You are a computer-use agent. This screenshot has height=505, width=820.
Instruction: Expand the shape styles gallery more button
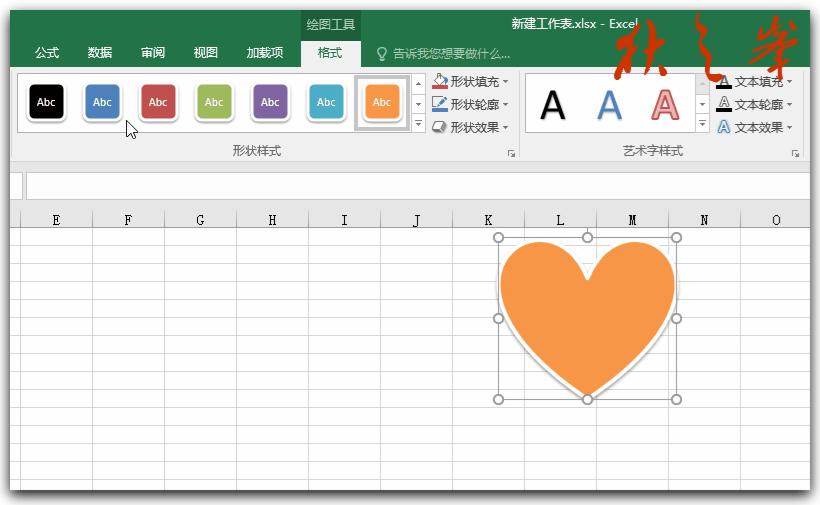[418, 124]
